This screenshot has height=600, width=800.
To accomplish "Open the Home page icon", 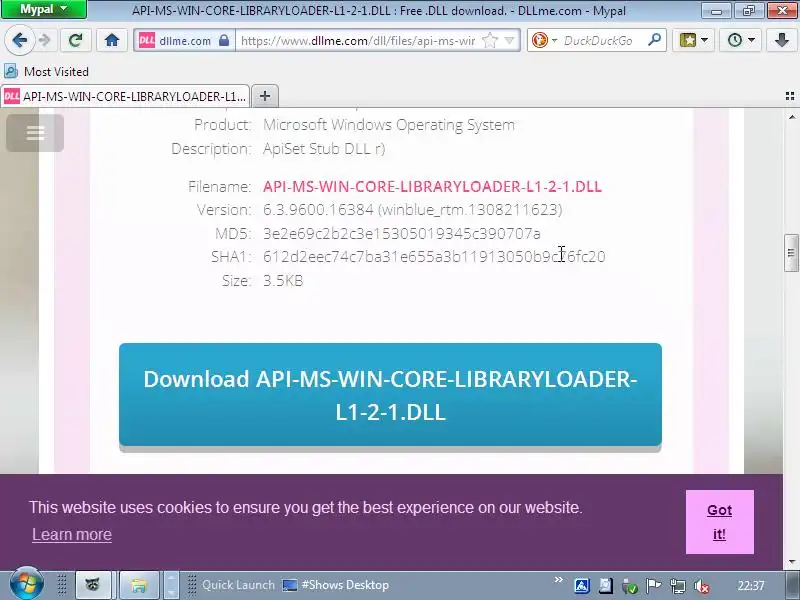I will point(112,40).
